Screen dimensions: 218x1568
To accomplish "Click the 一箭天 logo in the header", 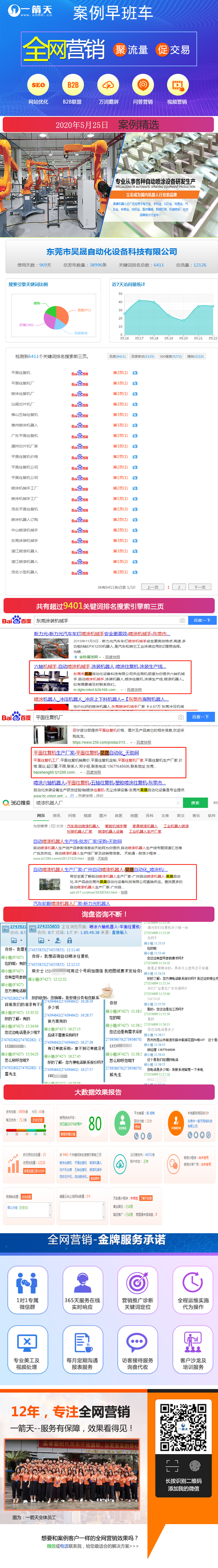I will (29, 10).
